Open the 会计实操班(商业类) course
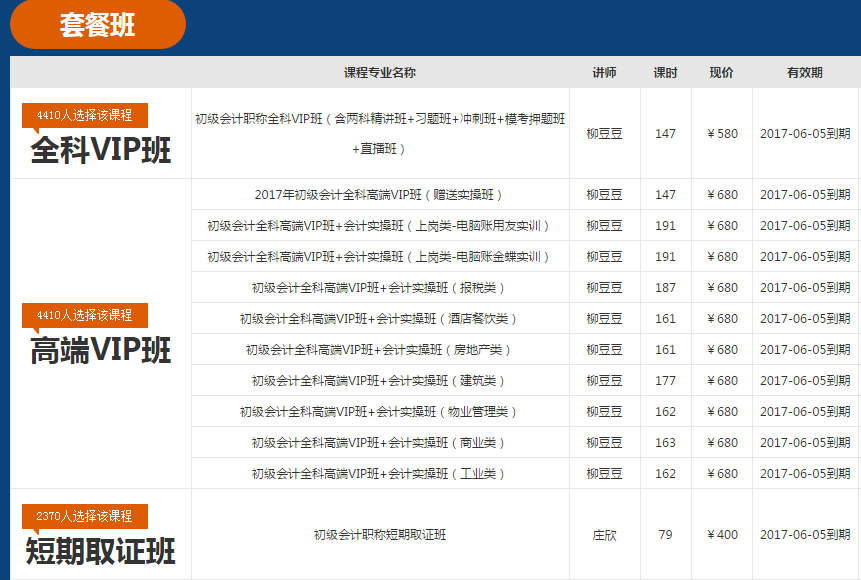This screenshot has width=861, height=580. pyautogui.click(x=380, y=443)
